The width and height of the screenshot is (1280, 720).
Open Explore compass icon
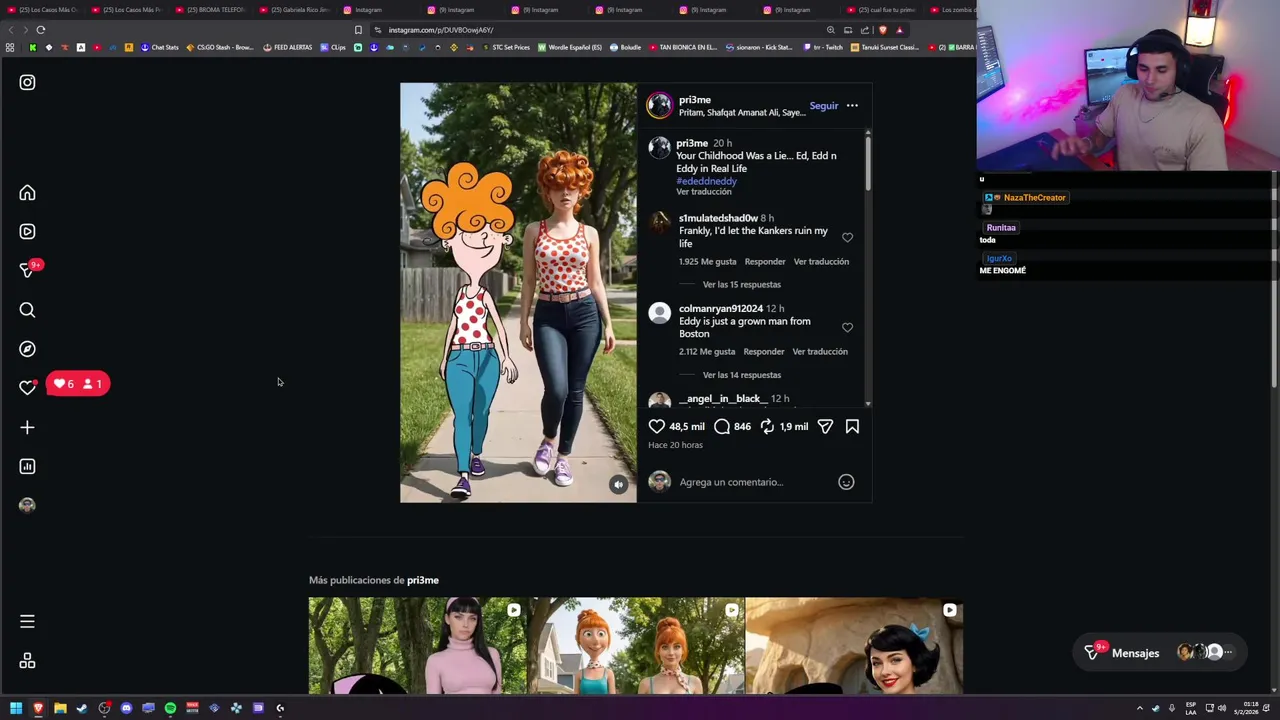pyautogui.click(x=27, y=349)
